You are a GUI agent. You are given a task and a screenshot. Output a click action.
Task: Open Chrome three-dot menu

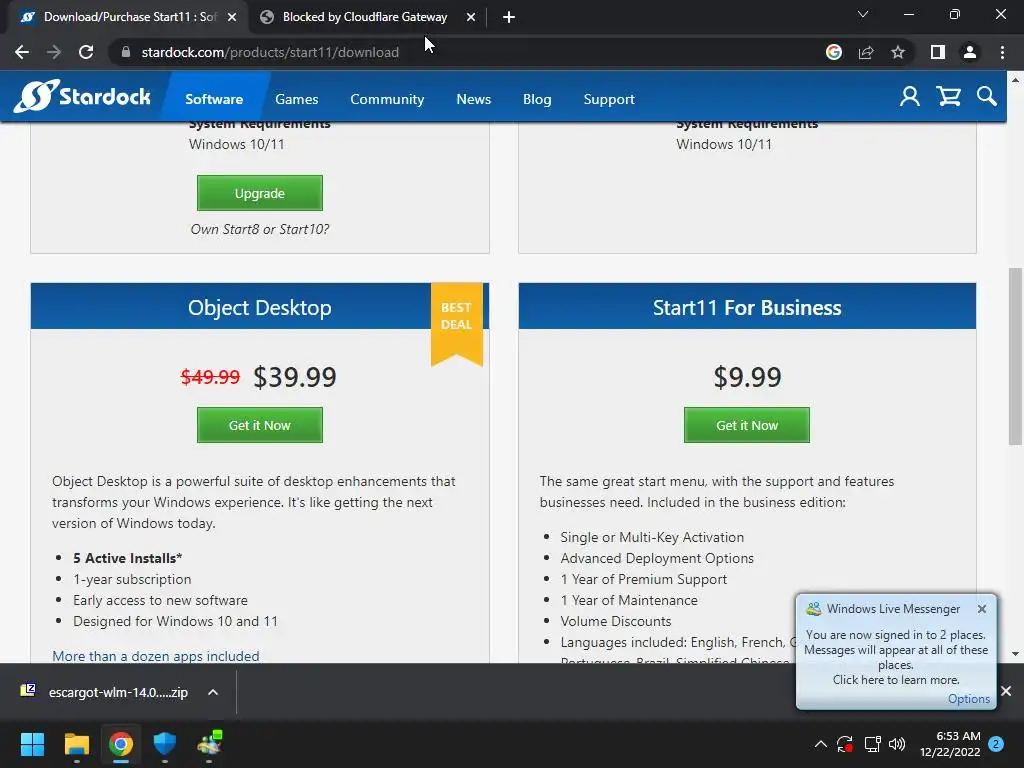coord(1002,52)
